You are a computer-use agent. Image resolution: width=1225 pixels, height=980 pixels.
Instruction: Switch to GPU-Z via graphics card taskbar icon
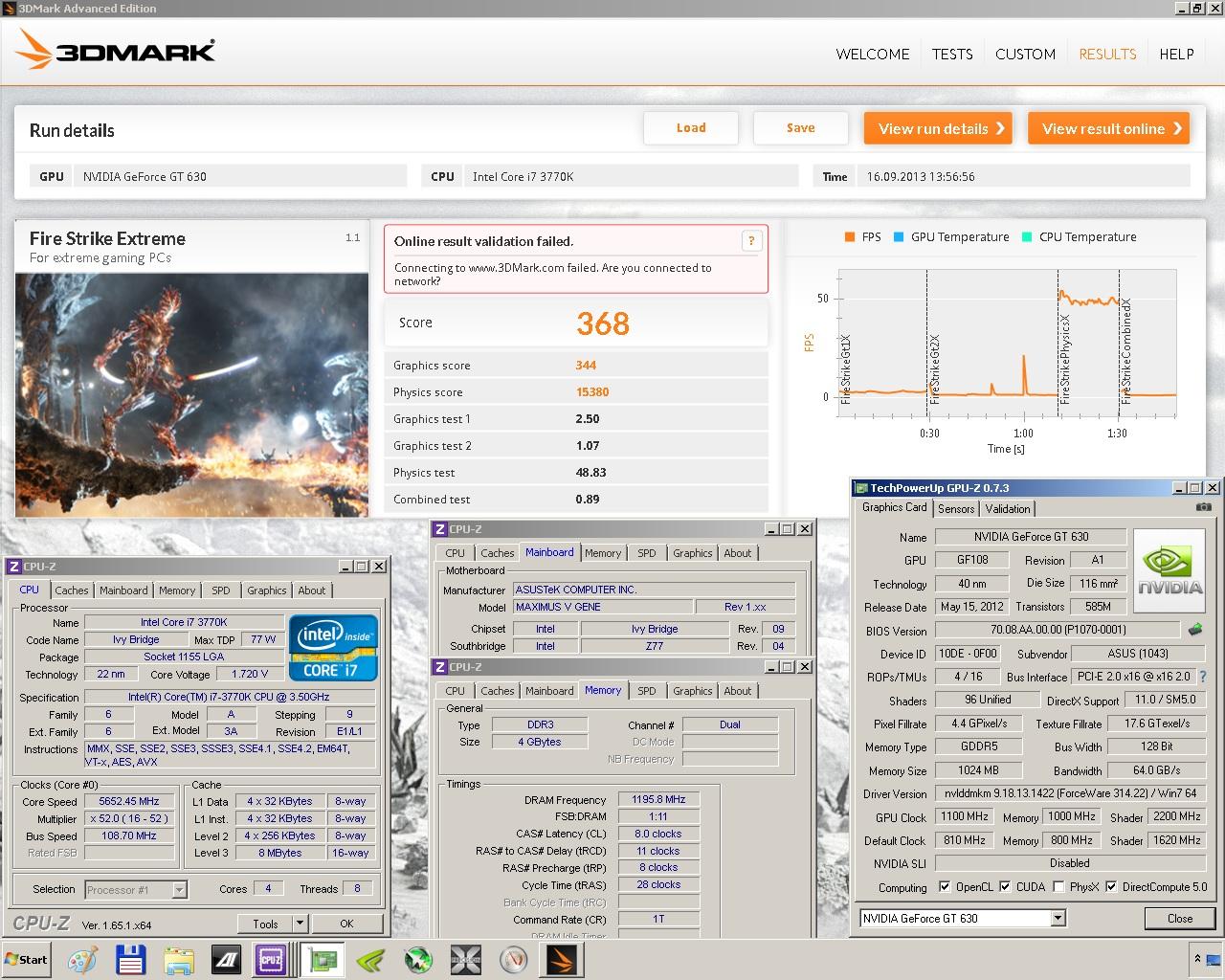(x=322, y=960)
